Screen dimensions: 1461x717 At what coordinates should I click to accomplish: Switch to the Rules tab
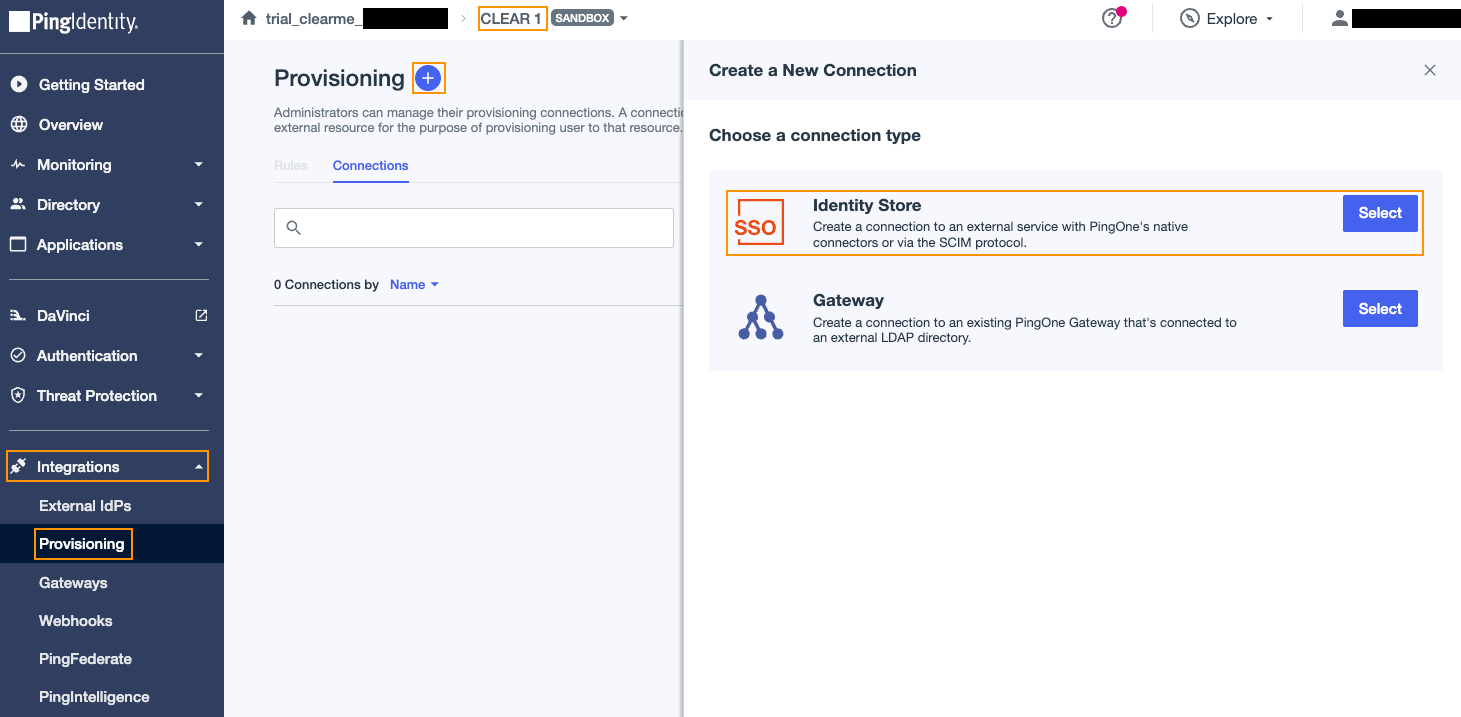click(x=291, y=166)
